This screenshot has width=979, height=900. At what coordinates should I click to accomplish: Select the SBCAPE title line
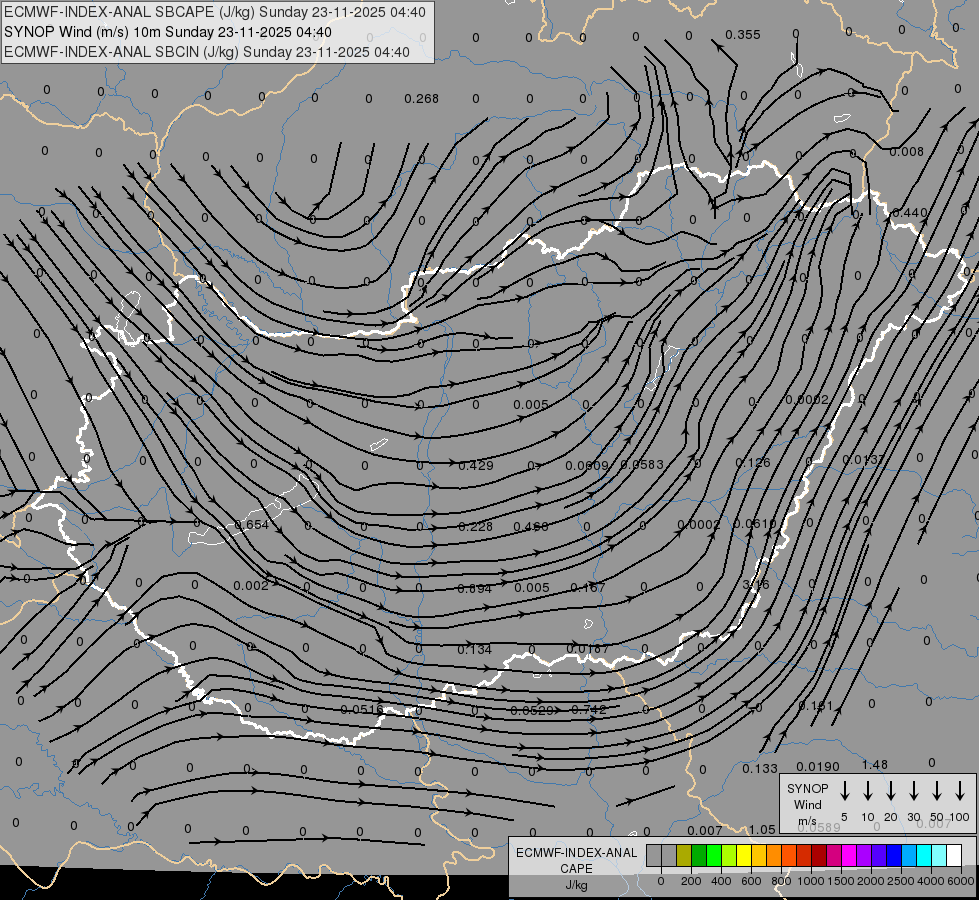pyautogui.click(x=215, y=12)
